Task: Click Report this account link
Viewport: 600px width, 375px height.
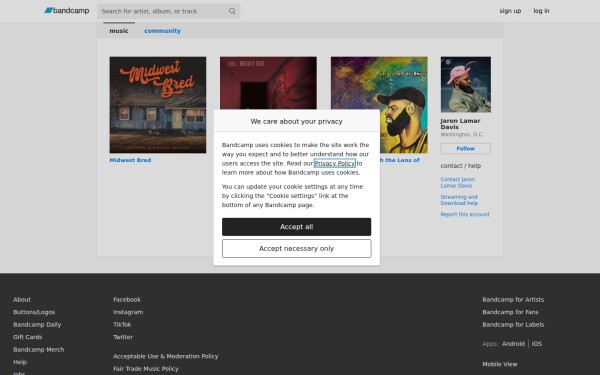Action: coord(465,214)
